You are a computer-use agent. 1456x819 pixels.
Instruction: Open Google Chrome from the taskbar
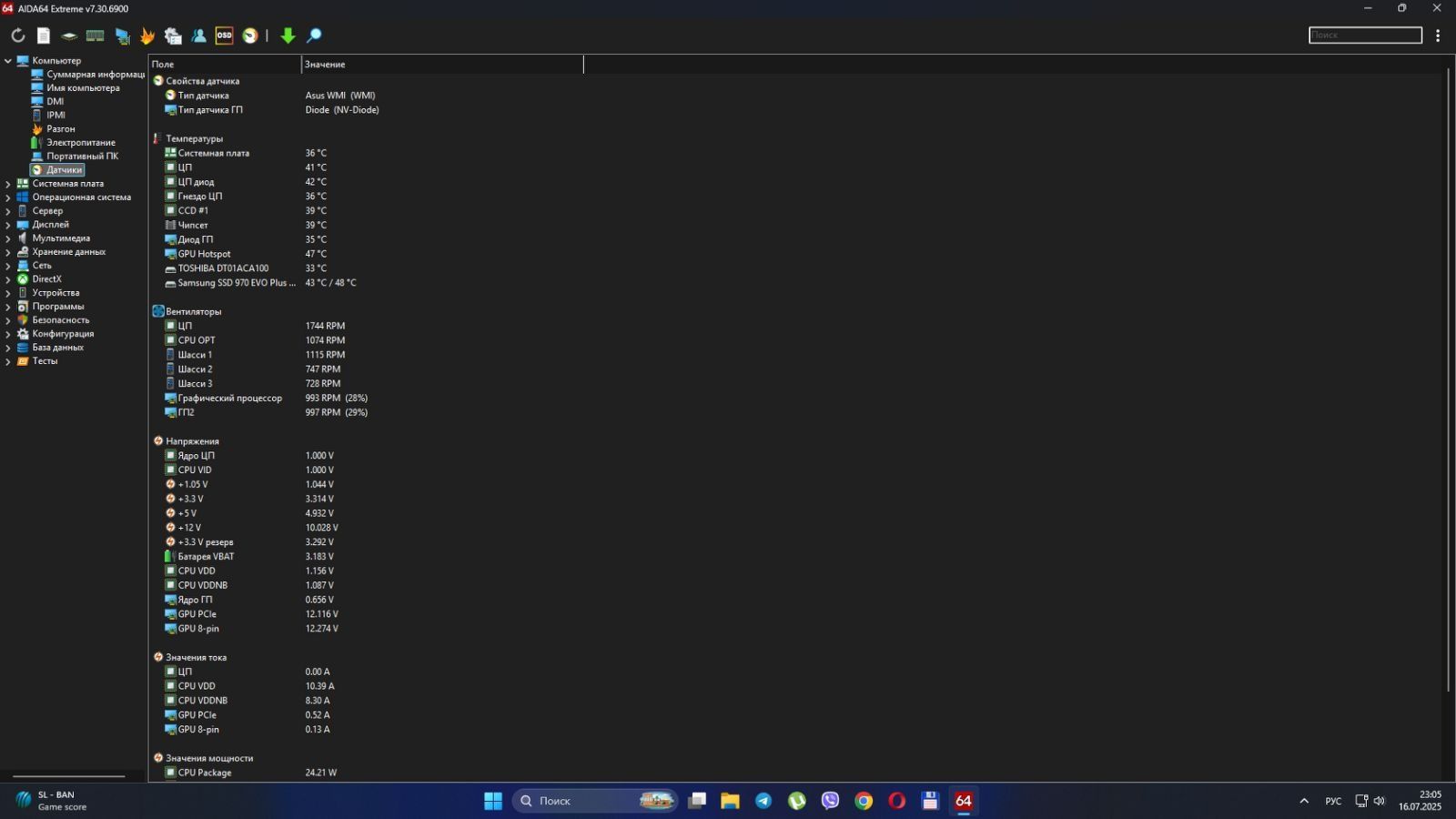click(864, 801)
